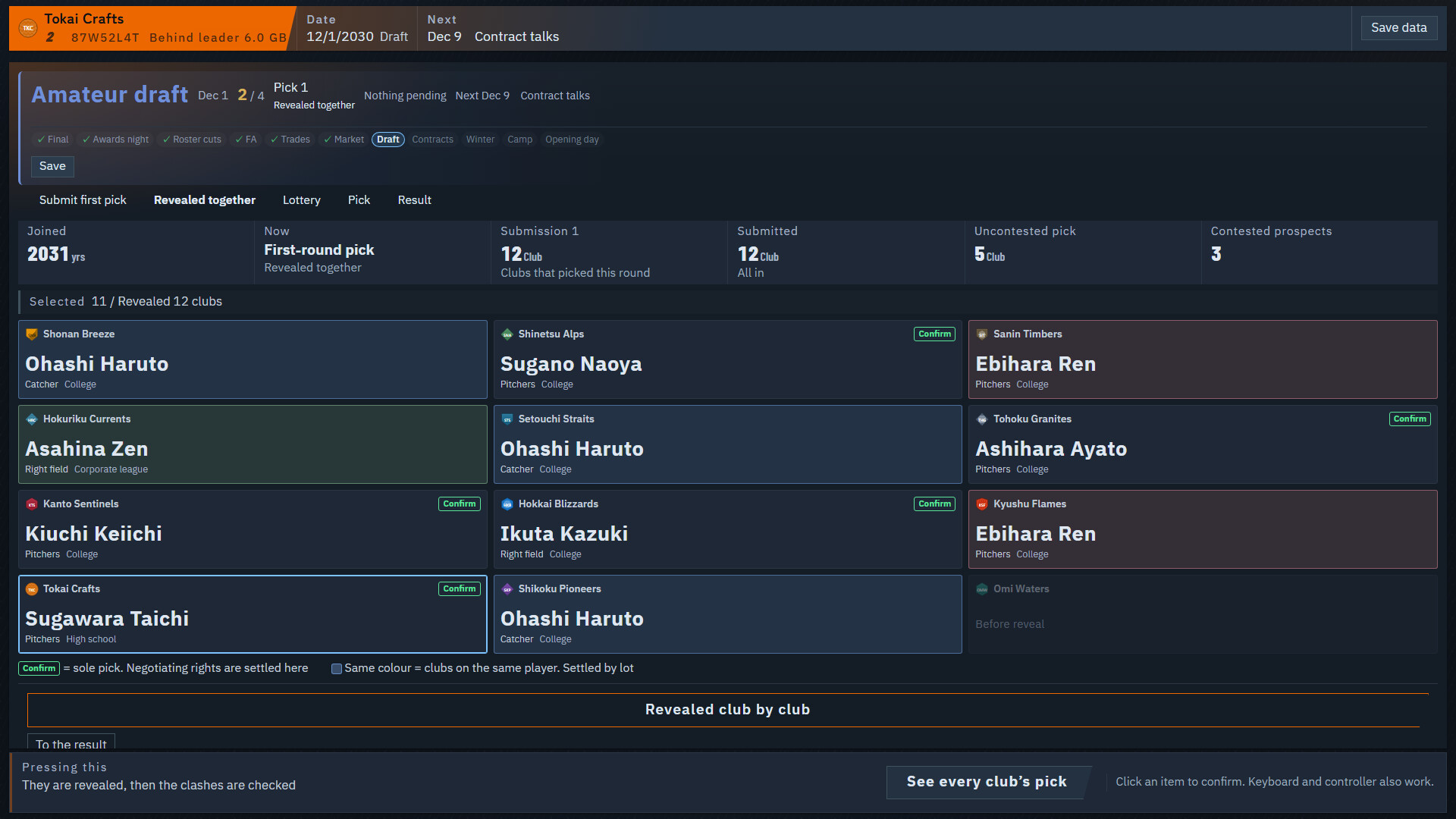Open the Result tab
This screenshot has height=819, width=1456.
tap(414, 200)
